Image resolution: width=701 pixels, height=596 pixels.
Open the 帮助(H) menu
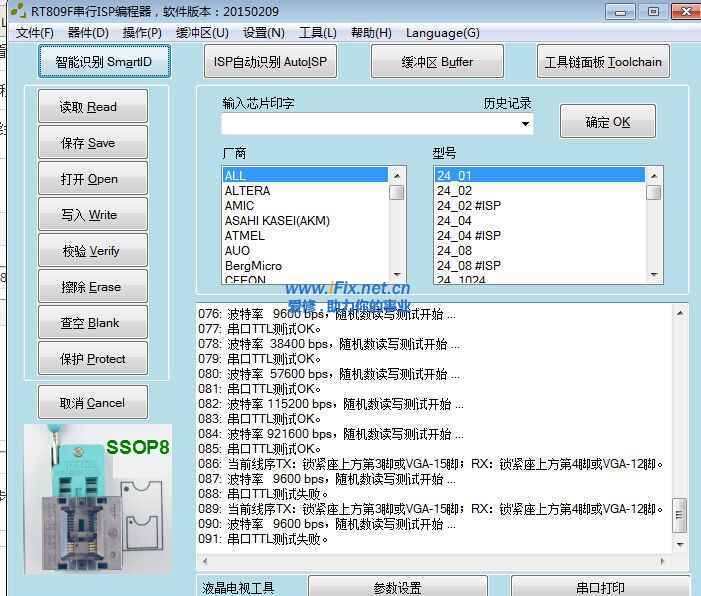tap(371, 33)
